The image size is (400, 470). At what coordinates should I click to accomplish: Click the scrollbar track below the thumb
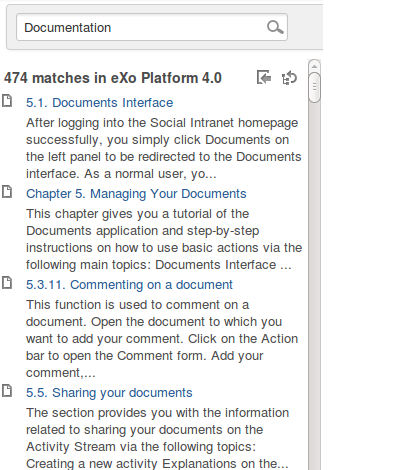pyautogui.click(x=314, y=283)
